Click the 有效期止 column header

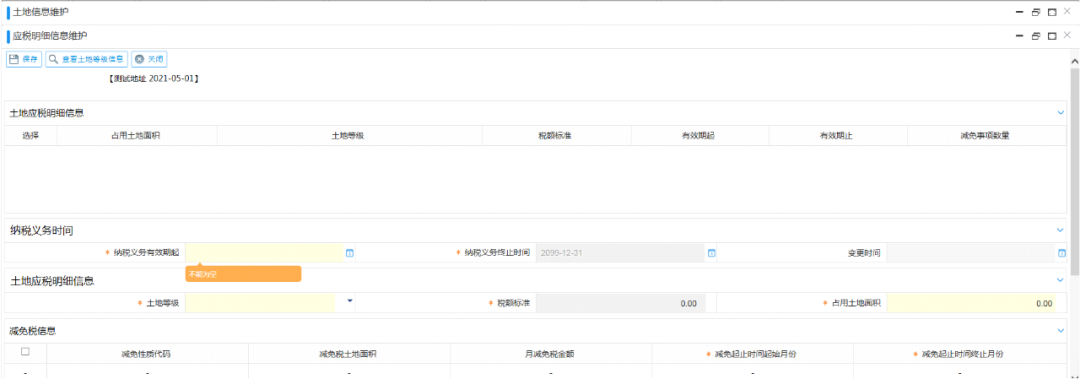(838, 136)
